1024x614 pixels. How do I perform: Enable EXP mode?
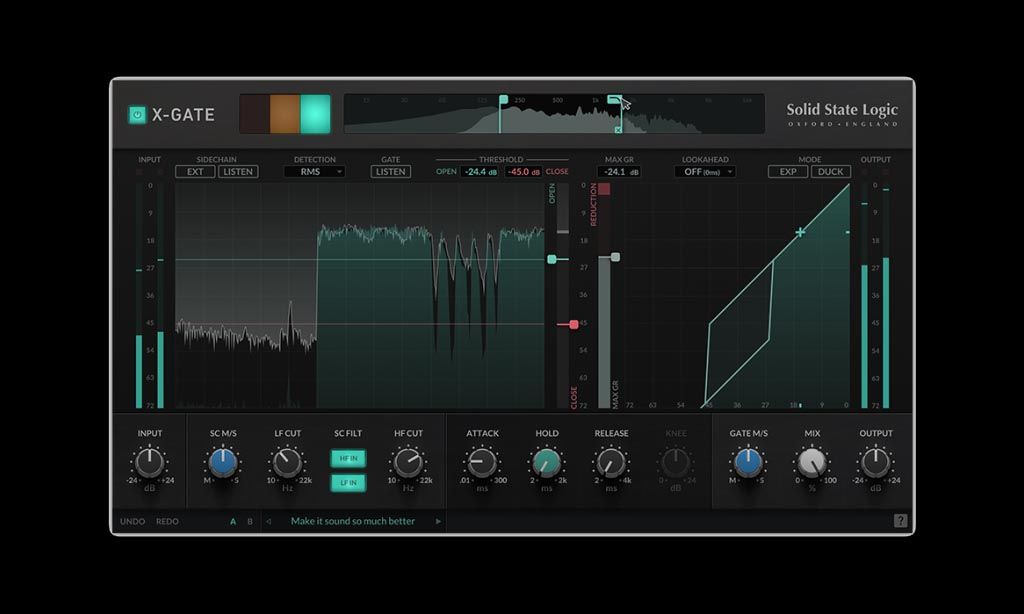(x=788, y=172)
